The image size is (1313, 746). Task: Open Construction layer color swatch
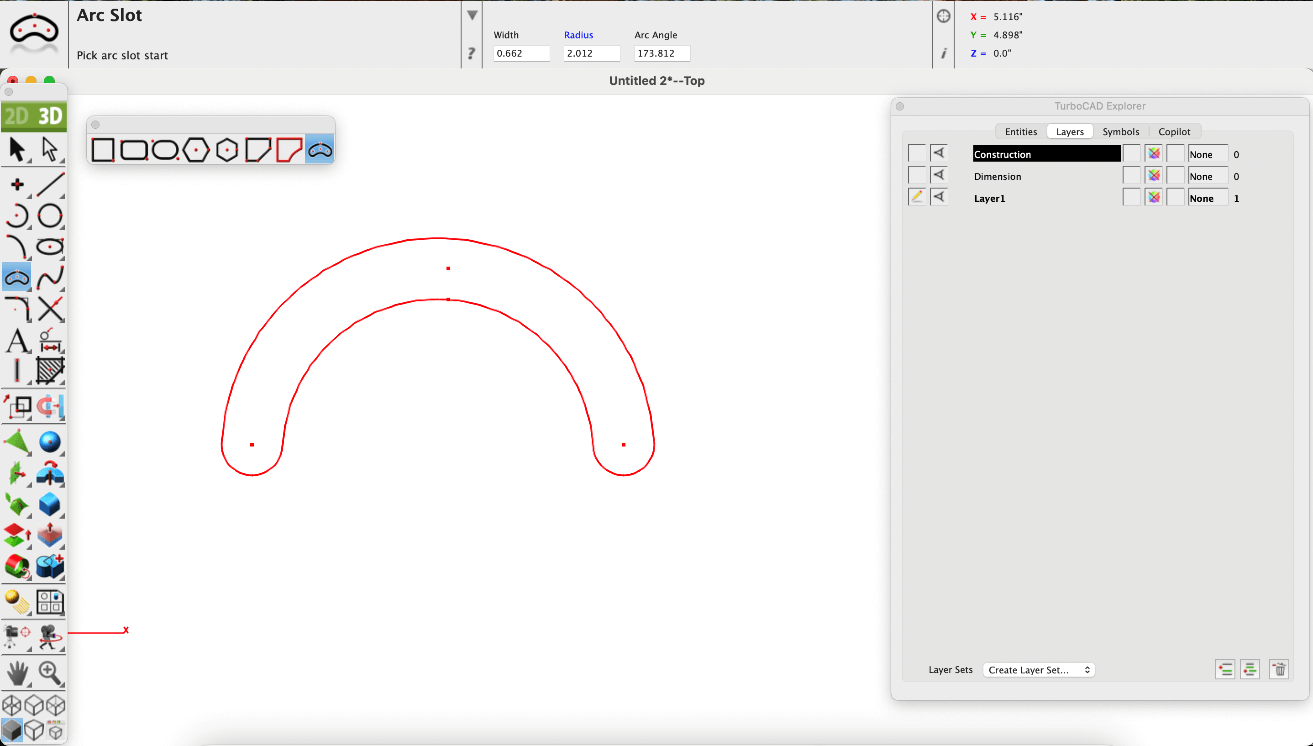(x=1153, y=154)
